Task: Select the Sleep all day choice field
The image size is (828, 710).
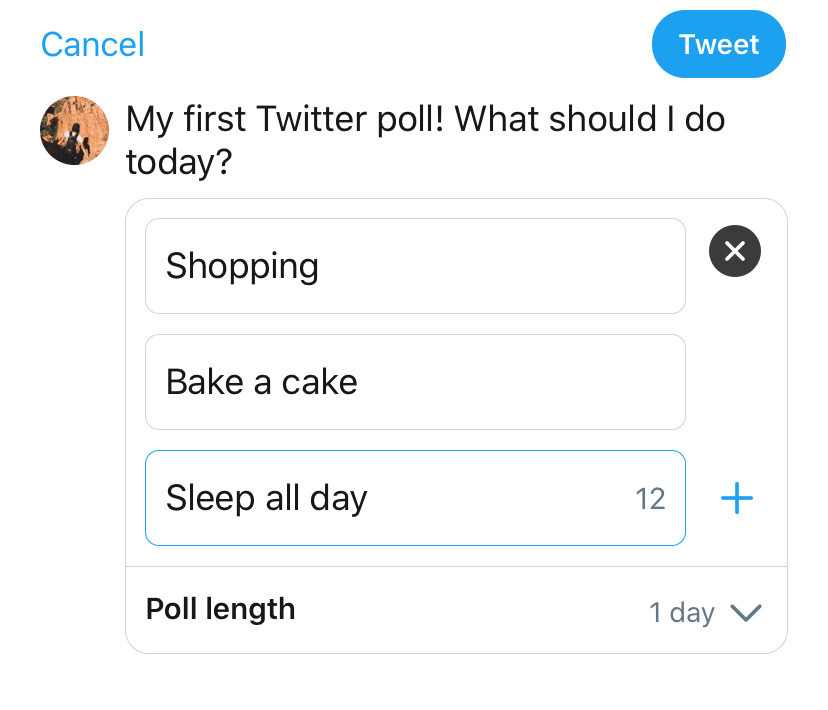Action: pyautogui.click(x=415, y=498)
